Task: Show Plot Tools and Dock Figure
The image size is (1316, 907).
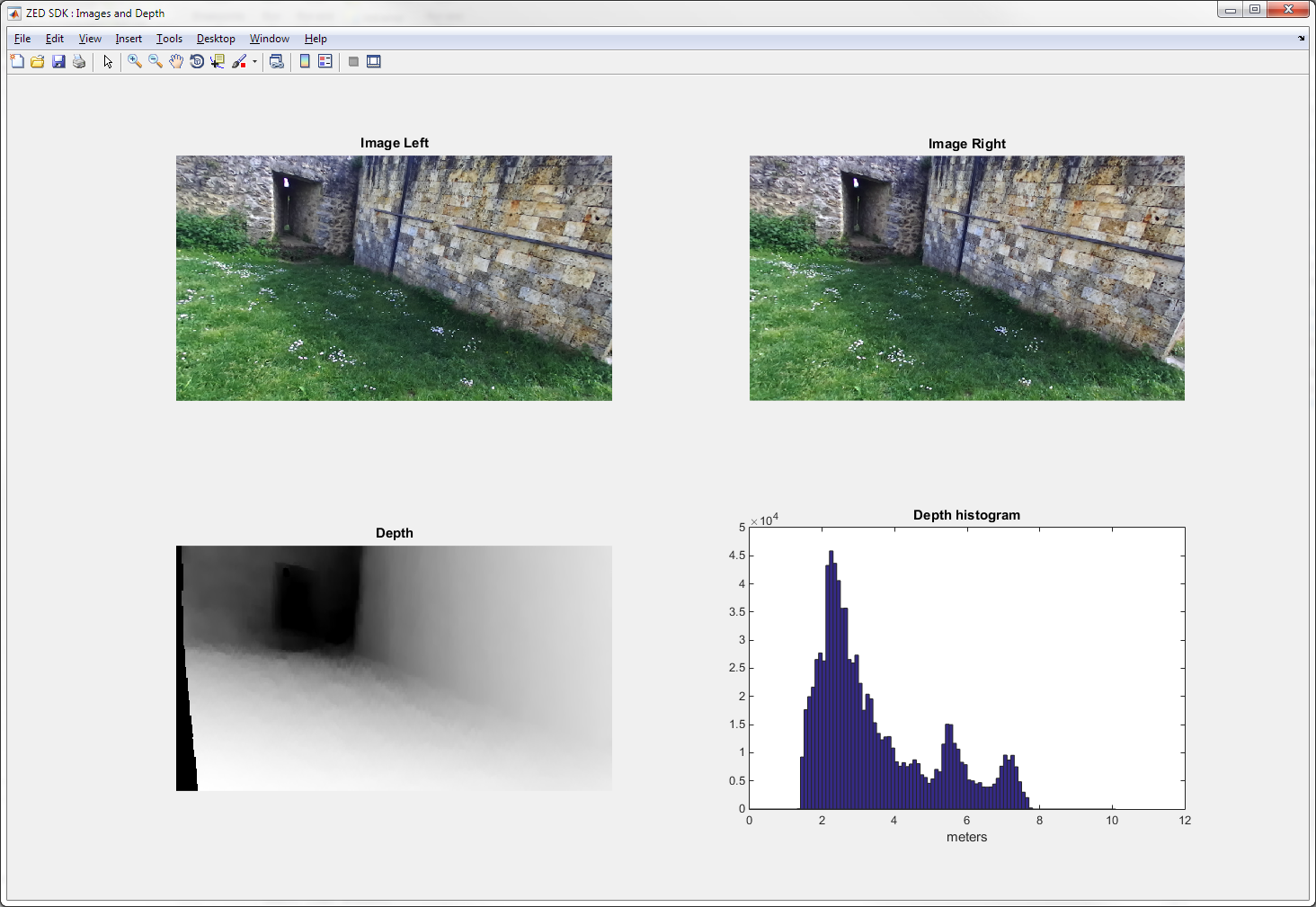Action: [x=373, y=61]
